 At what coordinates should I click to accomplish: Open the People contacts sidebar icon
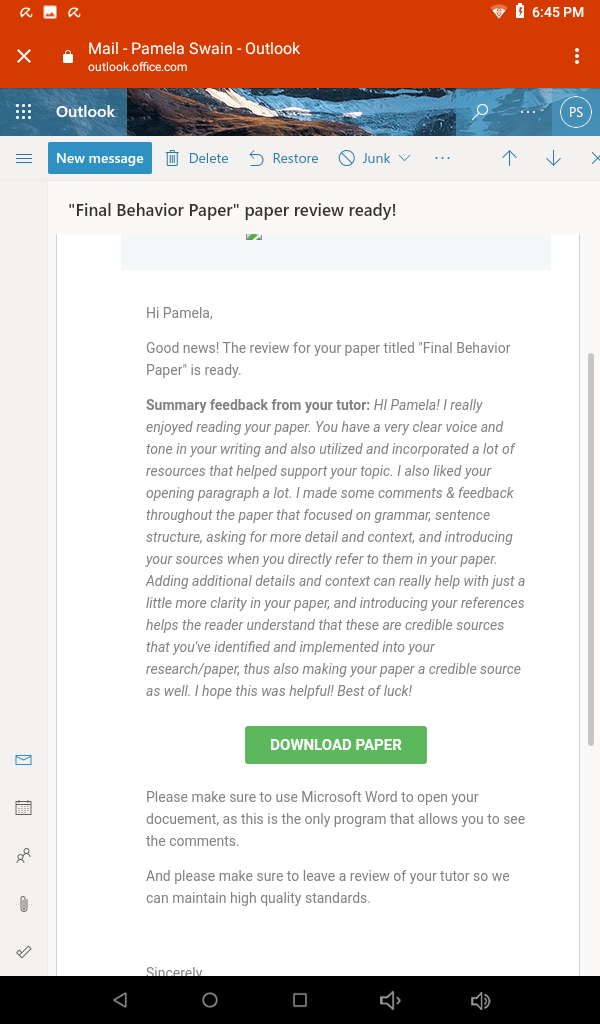pyautogui.click(x=24, y=856)
